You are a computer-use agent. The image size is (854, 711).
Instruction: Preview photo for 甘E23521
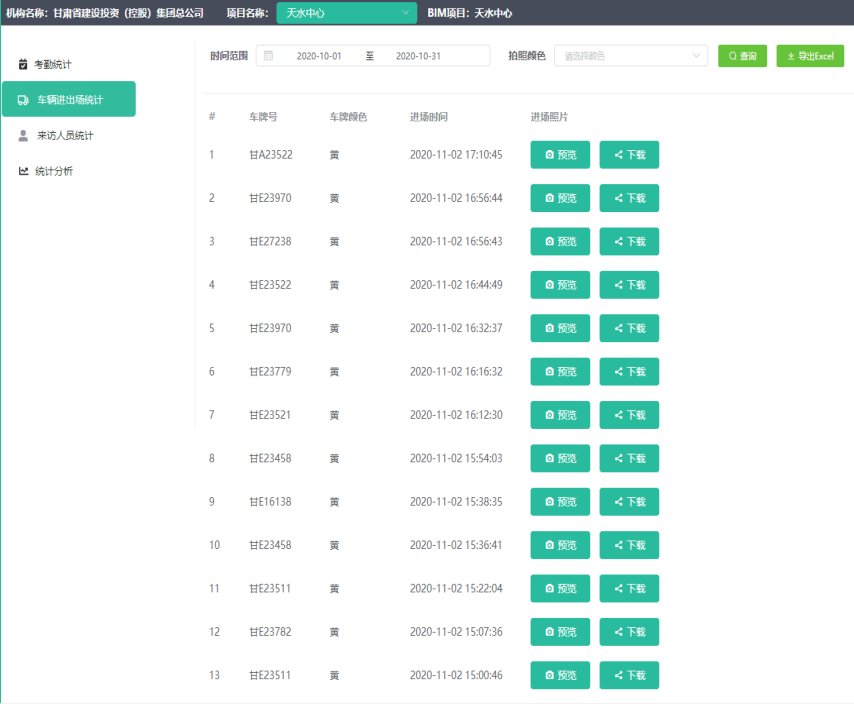(560, 415)
